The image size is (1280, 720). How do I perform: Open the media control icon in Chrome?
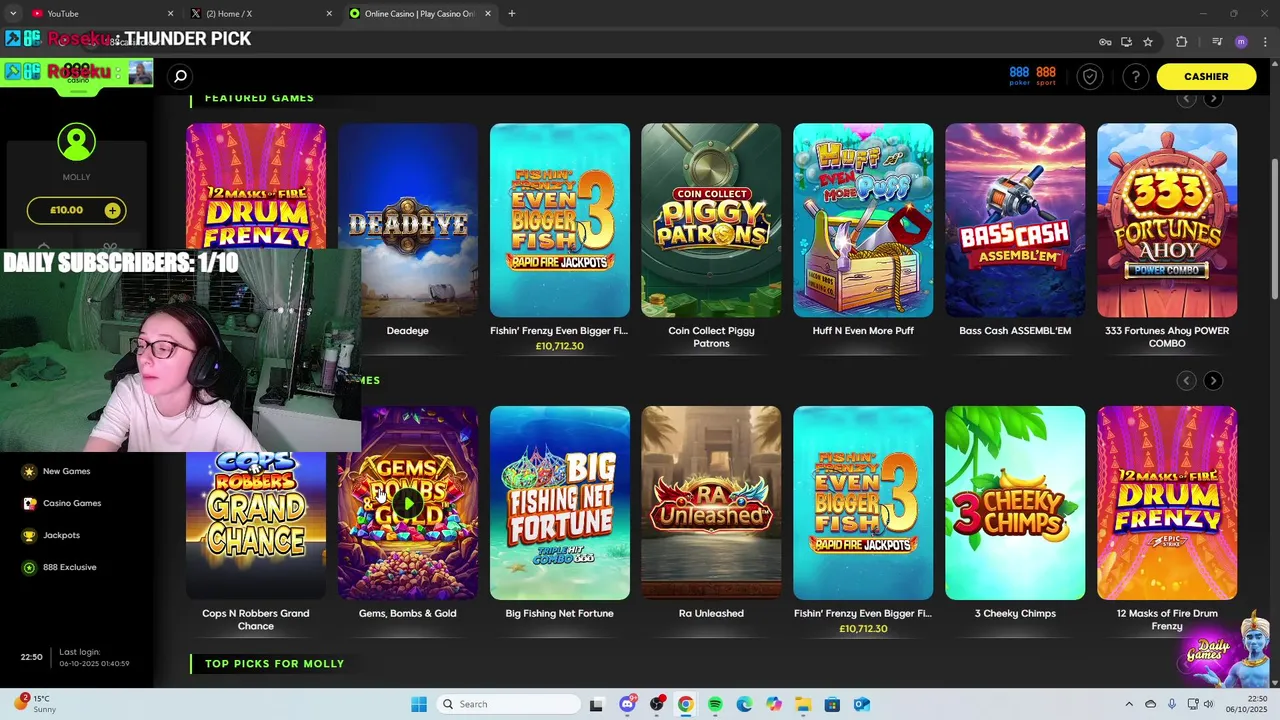tap(1217, 42)
